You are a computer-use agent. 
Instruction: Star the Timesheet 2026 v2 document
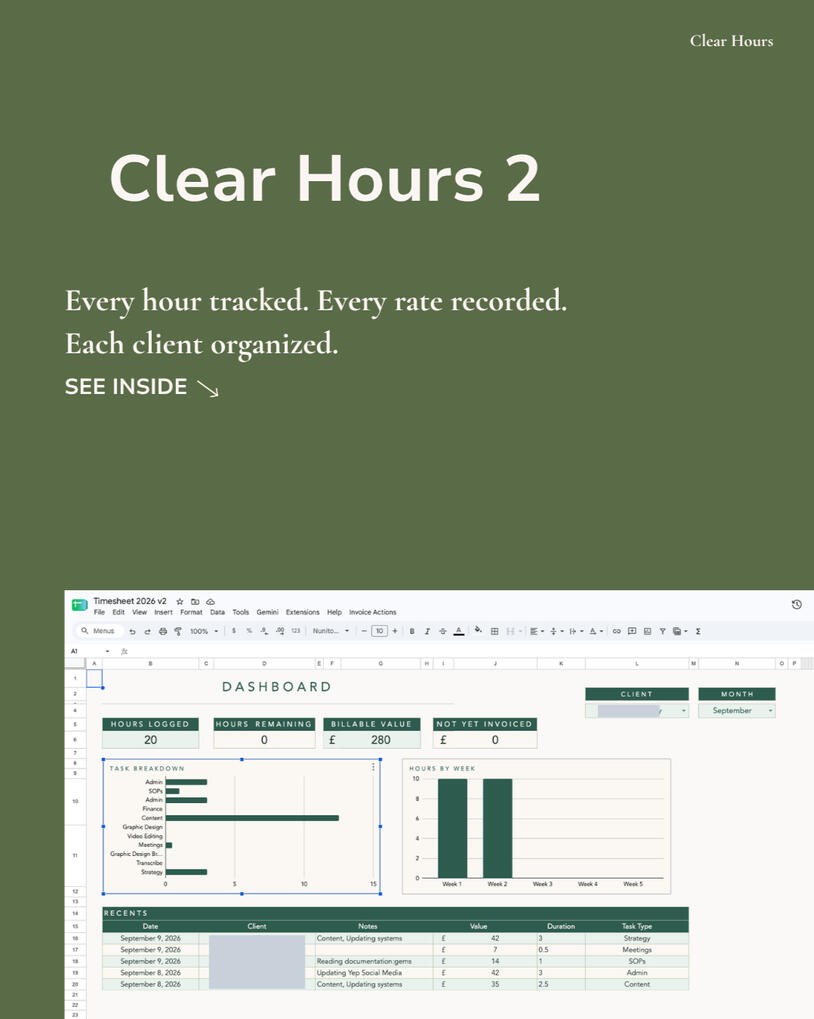point(180,602)
